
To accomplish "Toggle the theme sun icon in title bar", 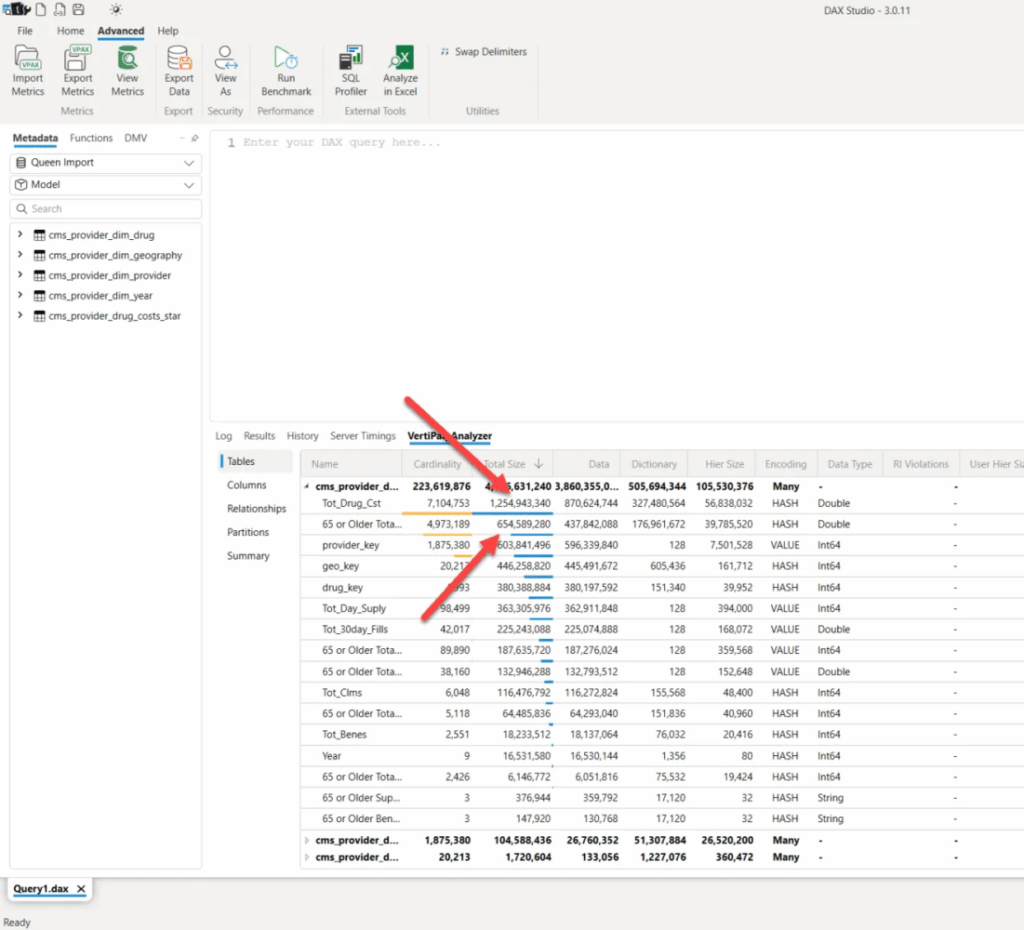I will pos(116,10).
